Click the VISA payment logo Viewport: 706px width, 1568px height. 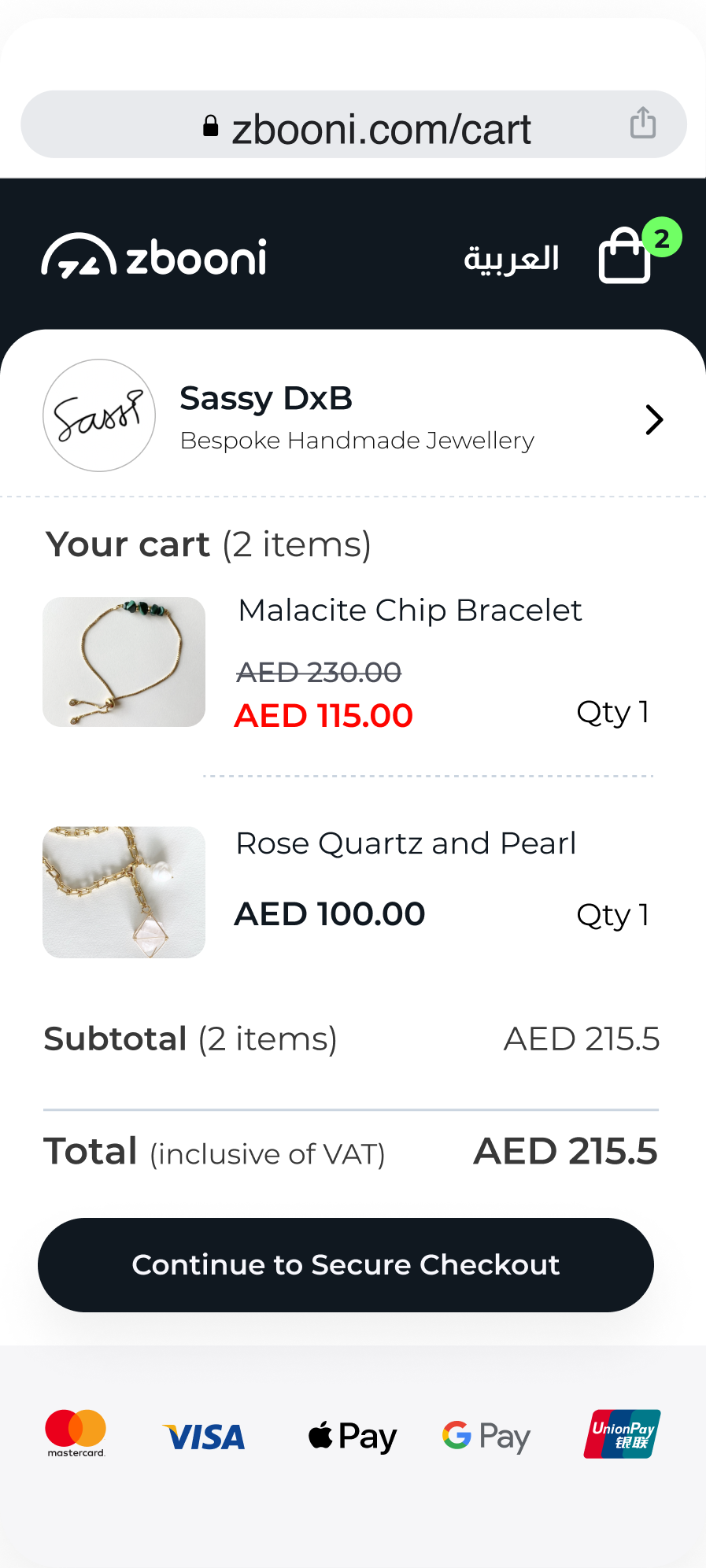point(204,1437)
